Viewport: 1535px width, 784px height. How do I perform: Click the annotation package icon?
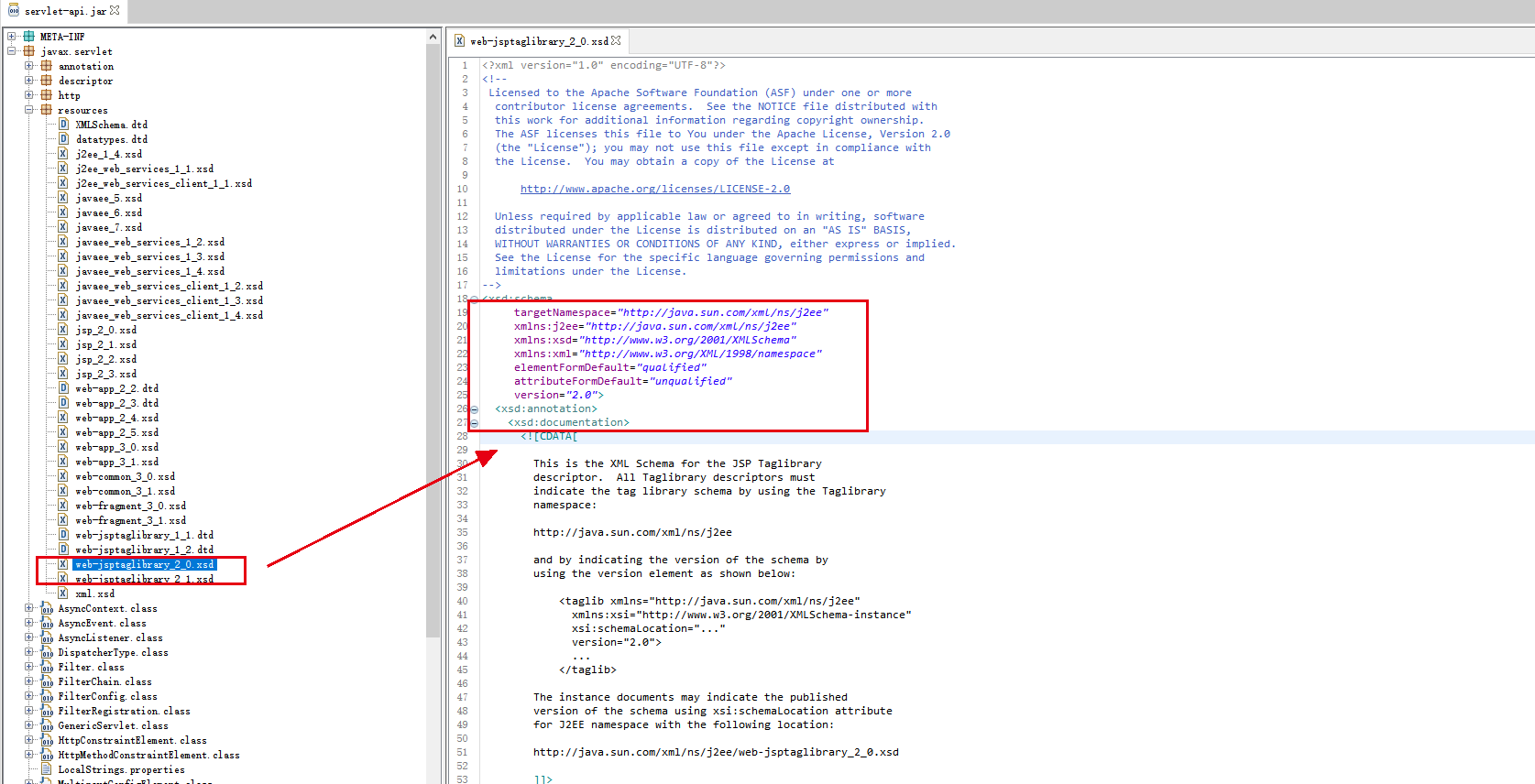pos(47,66)
